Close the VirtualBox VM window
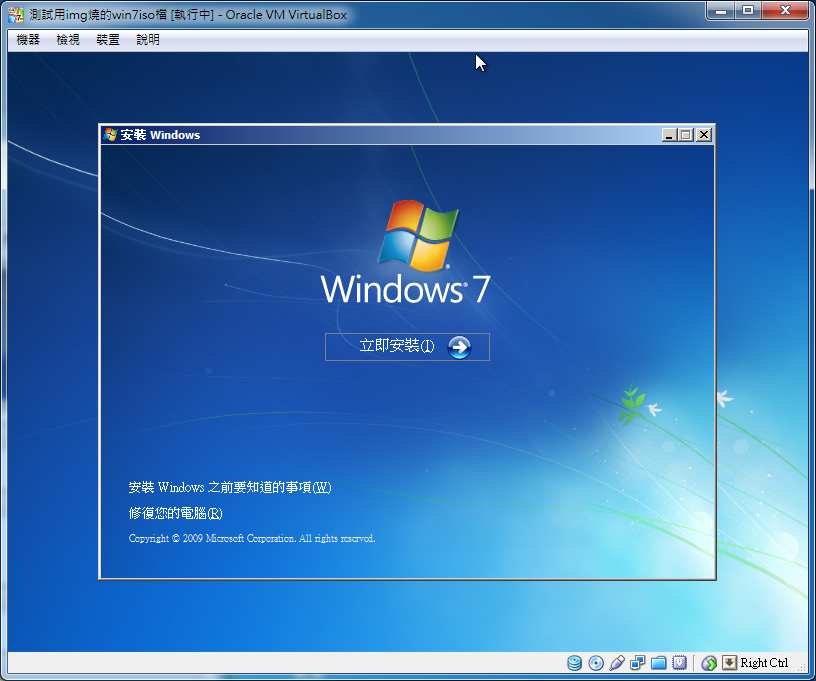This screenshot has width=816, height=681. click(x=785, y=10)
